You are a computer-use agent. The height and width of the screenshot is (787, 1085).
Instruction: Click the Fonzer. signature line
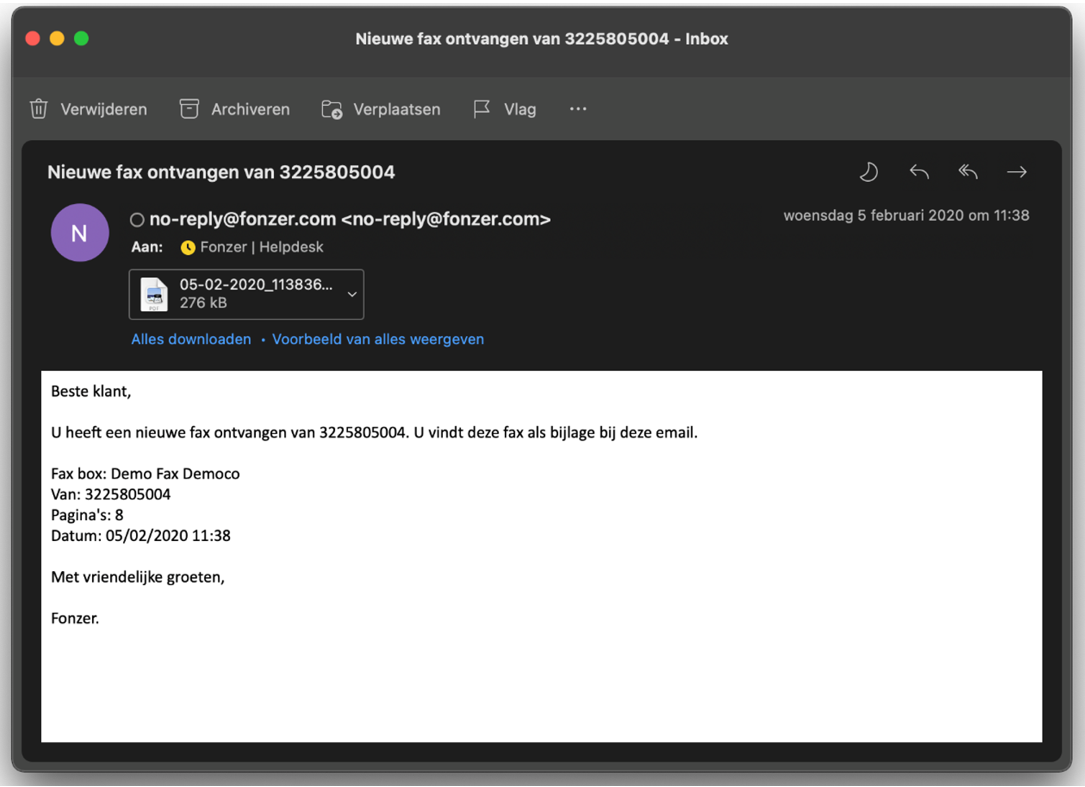click(75, 618)
